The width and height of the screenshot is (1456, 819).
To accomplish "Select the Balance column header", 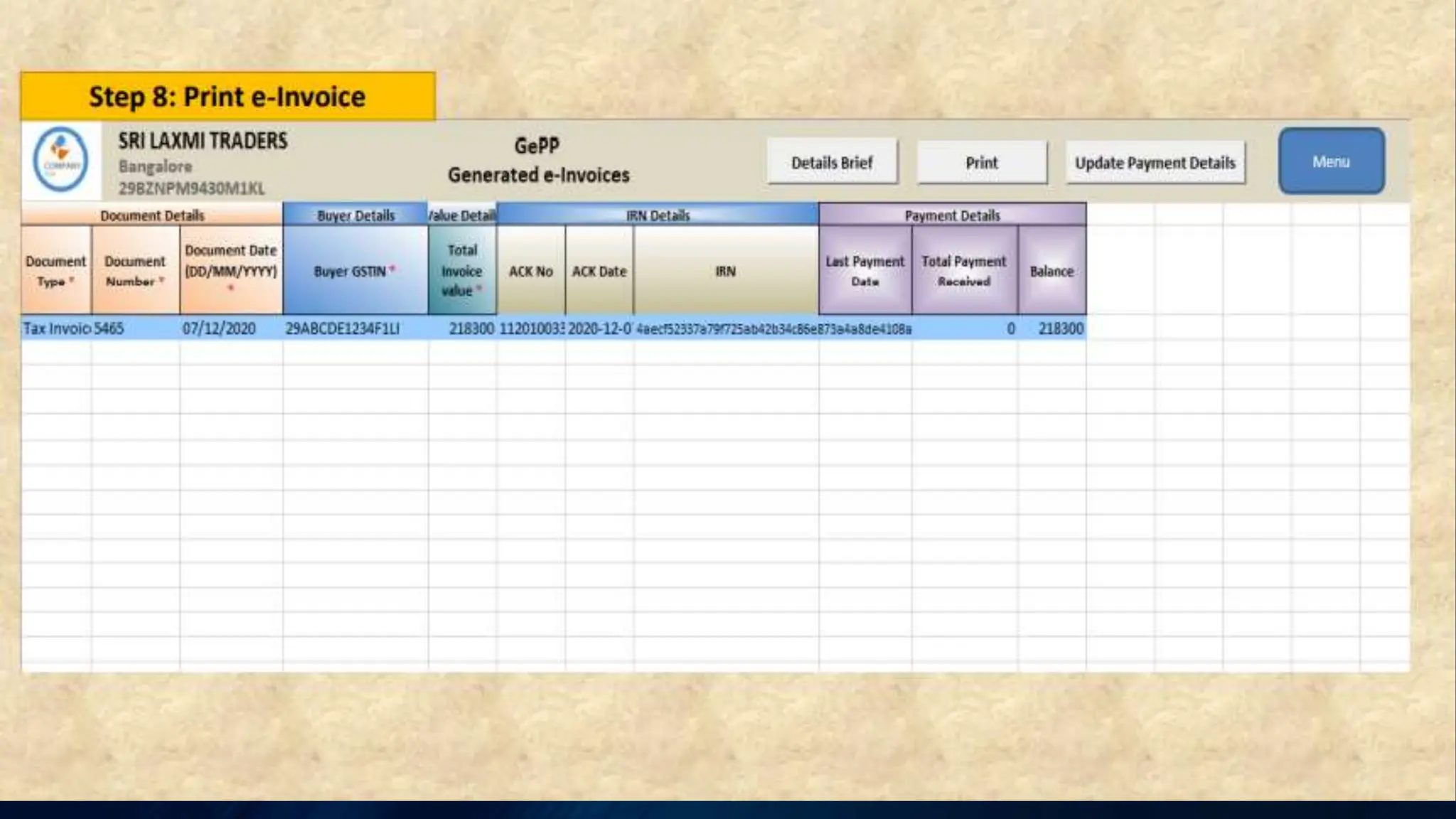I will 1051,271.
